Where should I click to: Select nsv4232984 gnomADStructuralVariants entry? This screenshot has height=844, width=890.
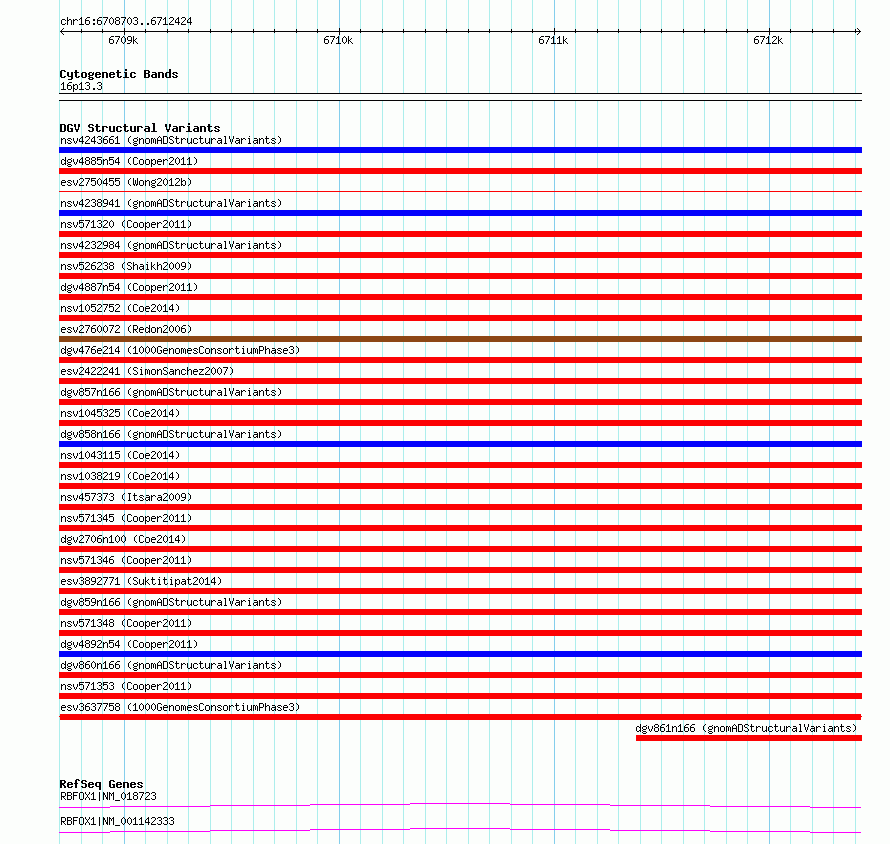click(171, 245)
